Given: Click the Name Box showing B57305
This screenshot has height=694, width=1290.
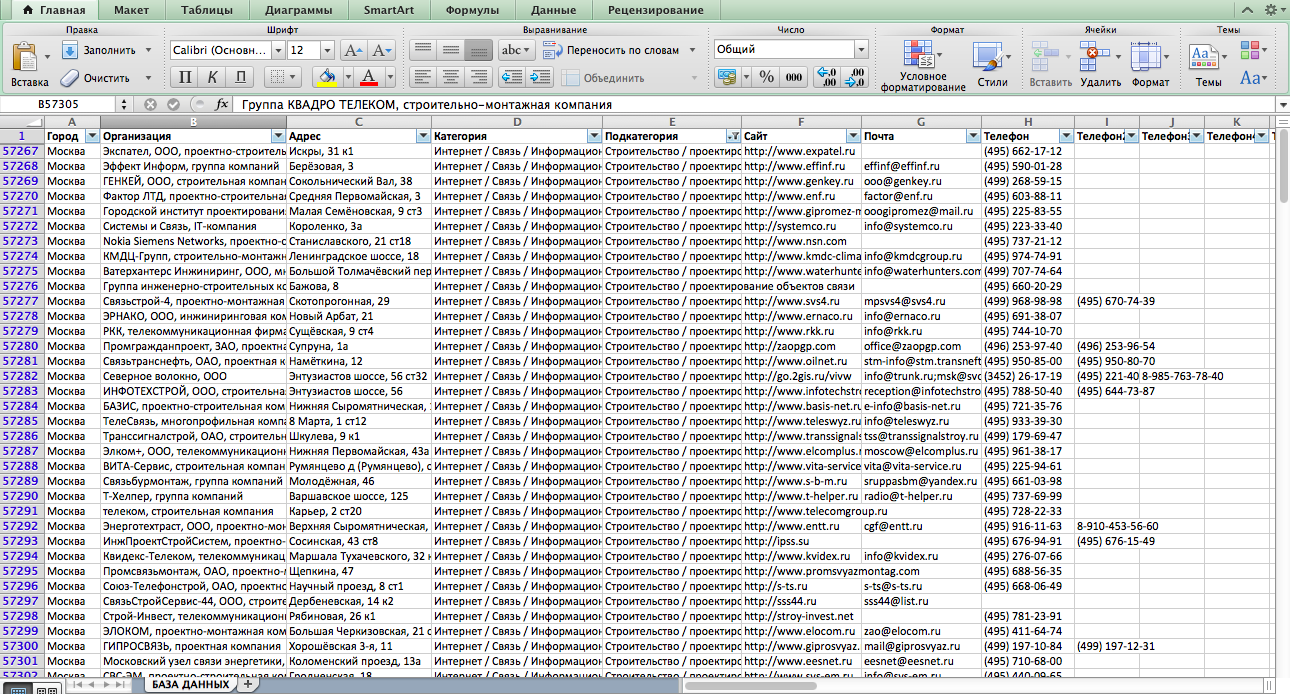Looking at the screenshot, I should (x=59, y=104).
